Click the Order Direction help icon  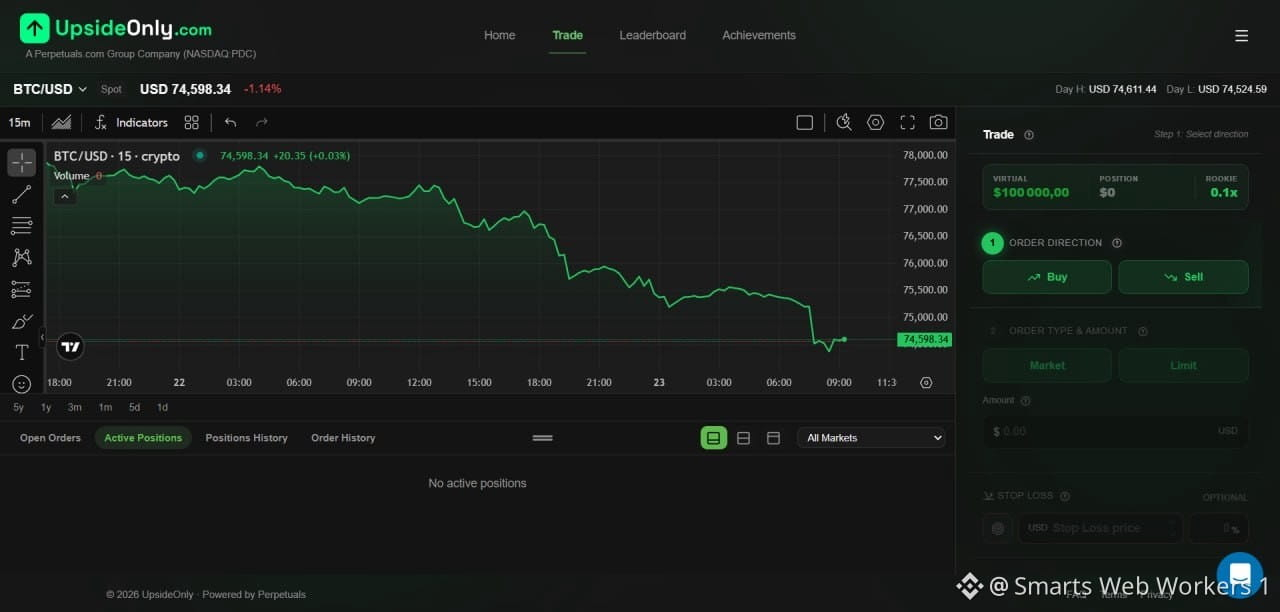(1117, 243)
